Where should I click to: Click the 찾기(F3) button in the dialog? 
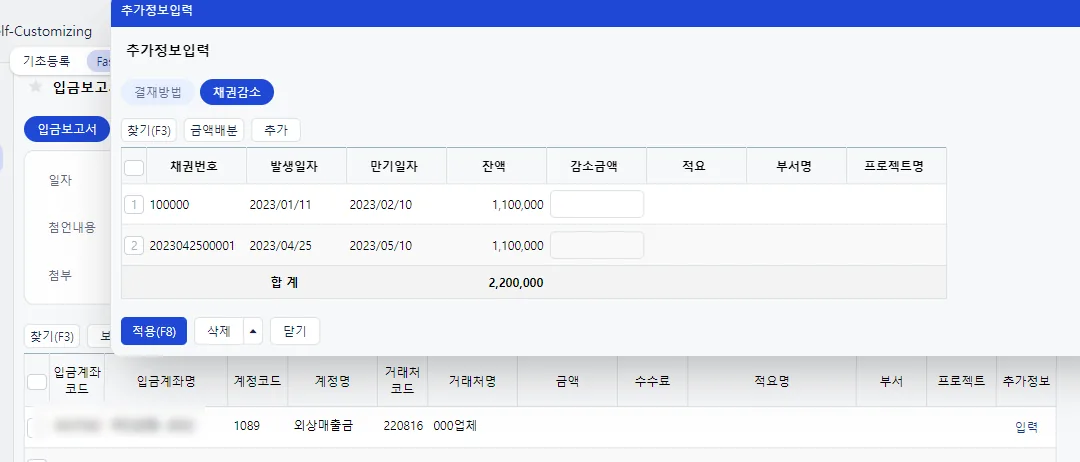click(149, 130)
